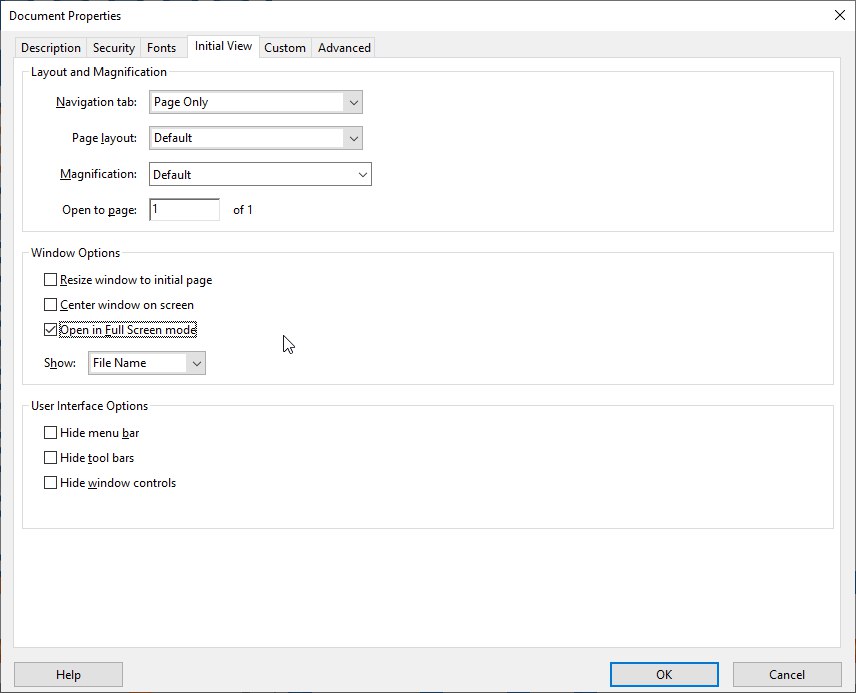Expand the Page layout dropdown
The image size is (856, 693).
[255, 138]
